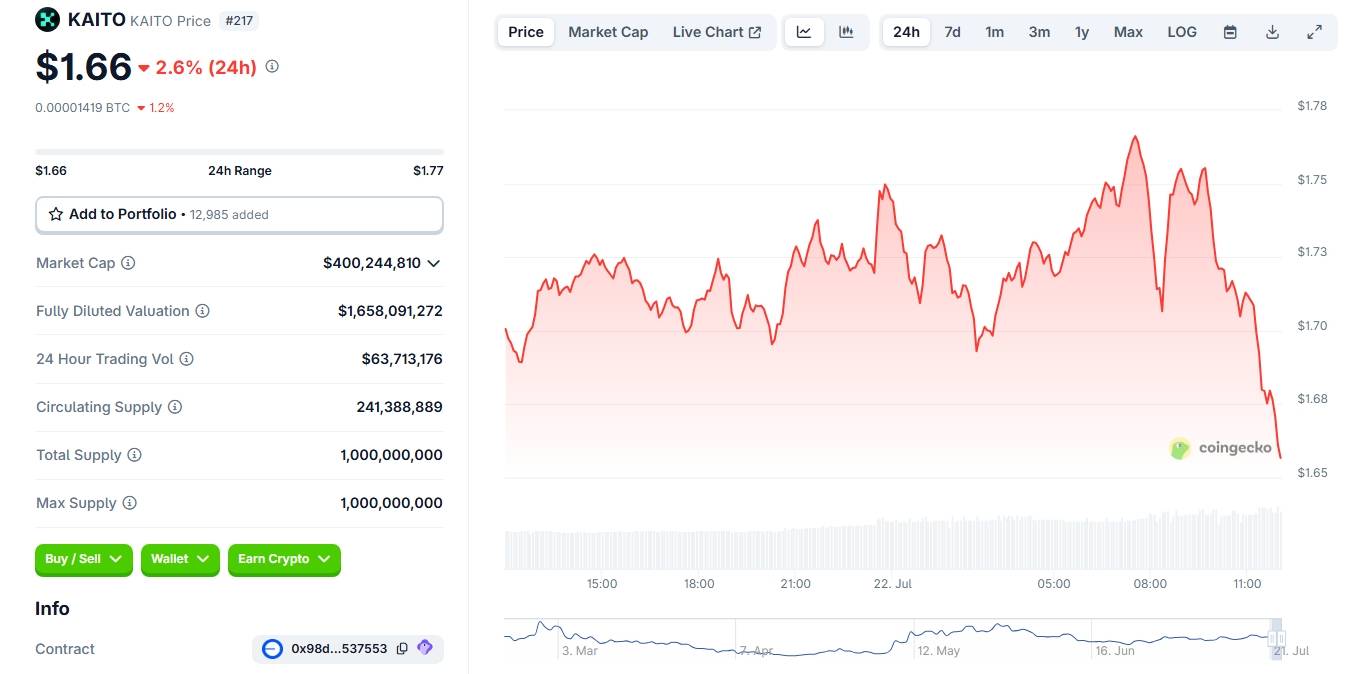
Task: Click the 16. Jun label on navigator timeline
Action: click(x=1115, y=651)
